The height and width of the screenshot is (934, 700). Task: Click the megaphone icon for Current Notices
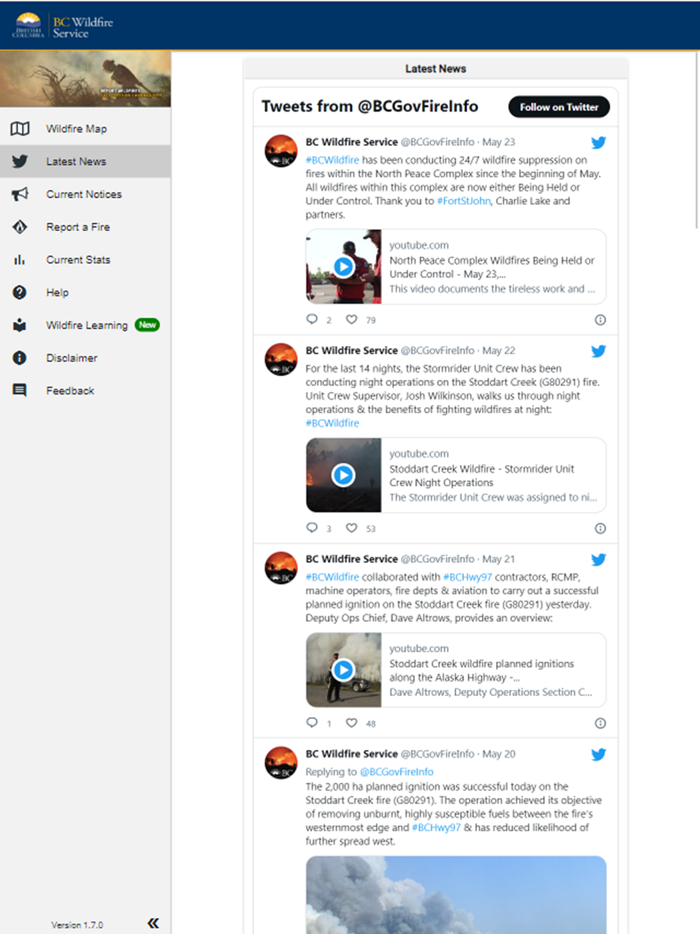click(20, 194)
